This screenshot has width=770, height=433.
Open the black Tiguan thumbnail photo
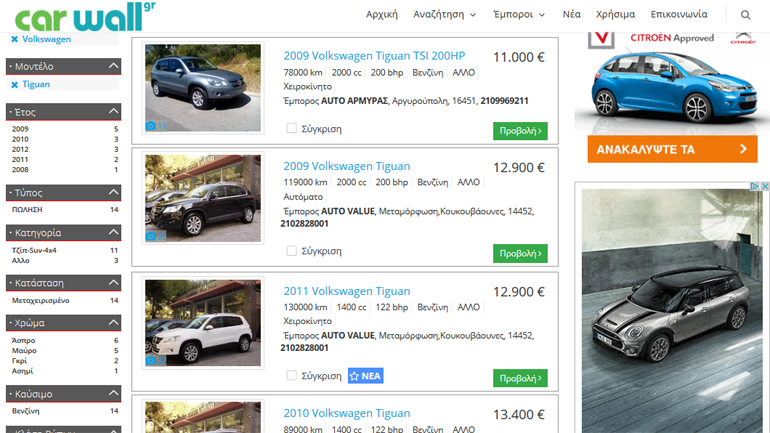[203, 198]
